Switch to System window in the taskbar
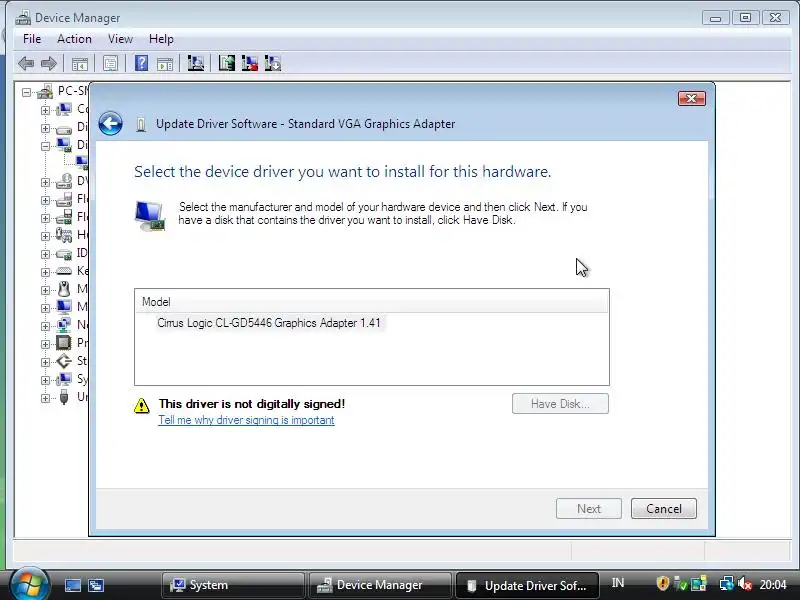800x600 pixels. [x=233, y=585]
